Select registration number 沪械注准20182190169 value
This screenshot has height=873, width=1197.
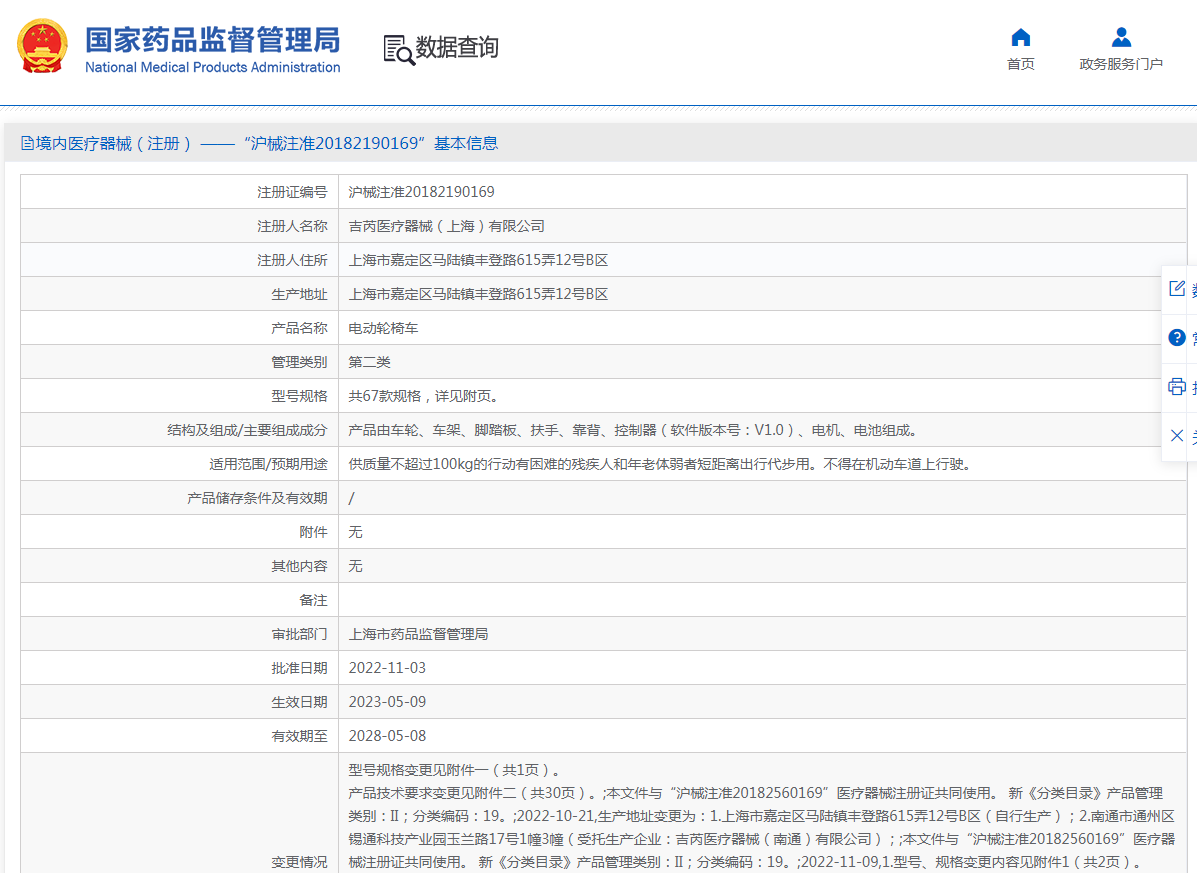[421, 192]
